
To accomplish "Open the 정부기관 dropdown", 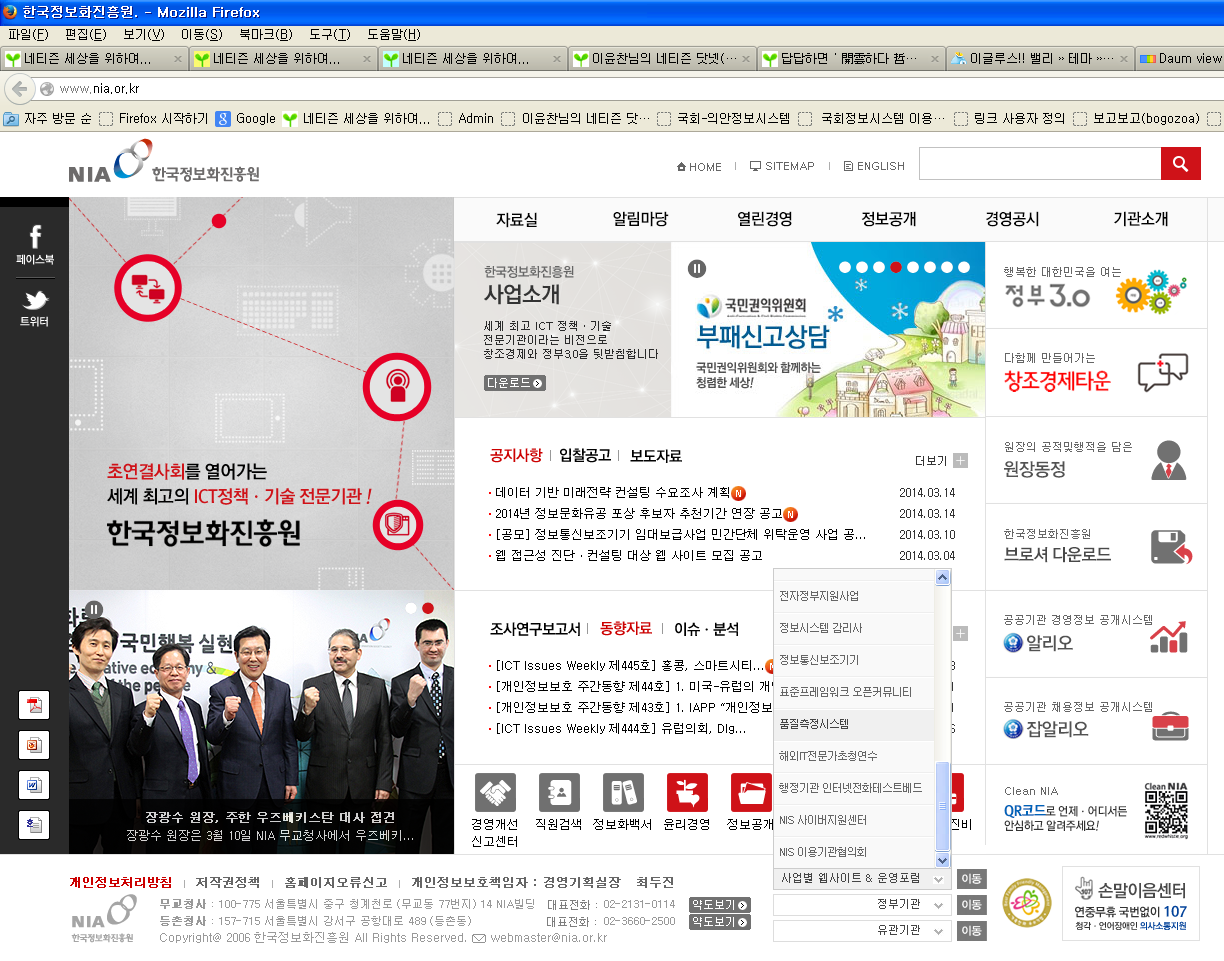I will click(x=862, y=905).
